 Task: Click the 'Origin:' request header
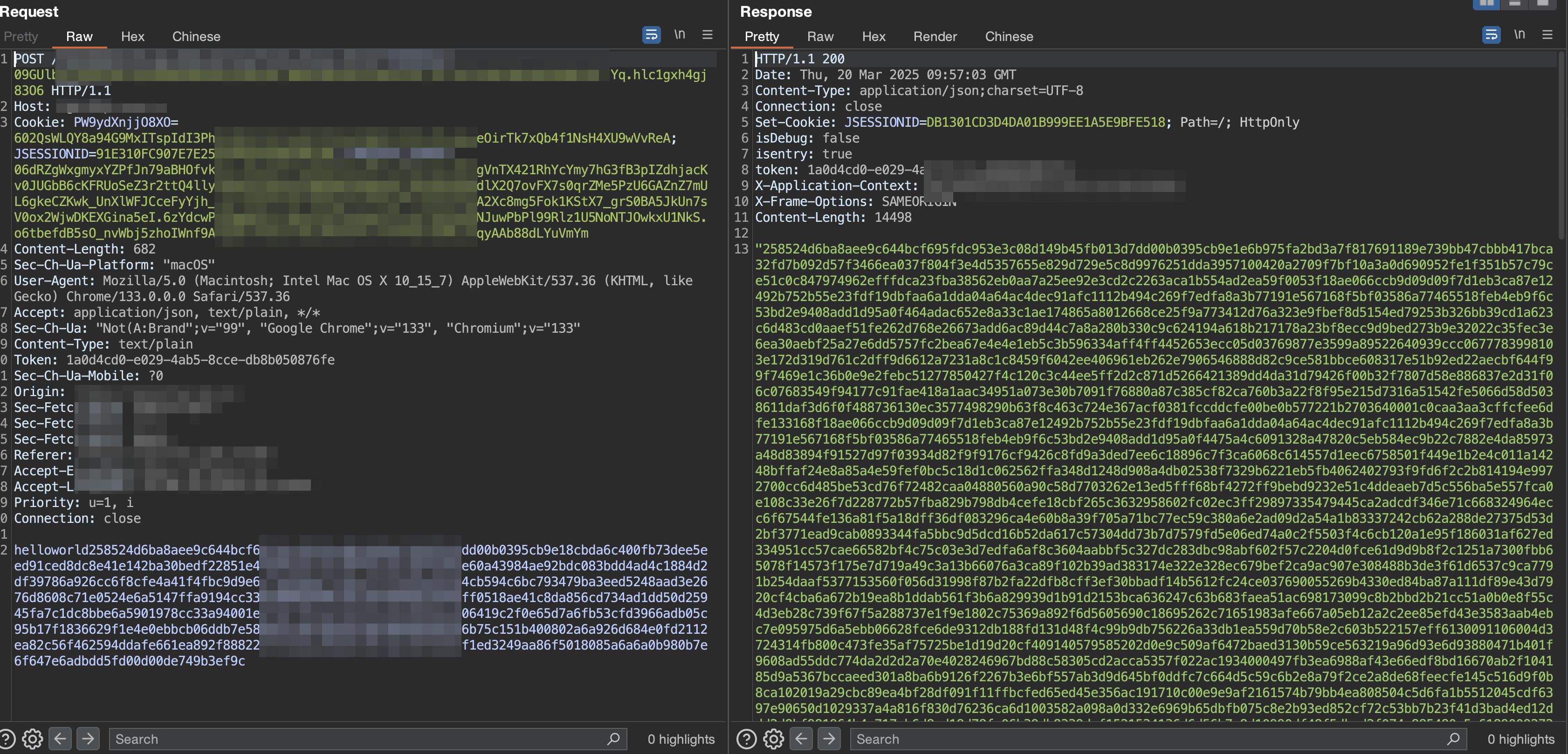(x=39, y=391)
